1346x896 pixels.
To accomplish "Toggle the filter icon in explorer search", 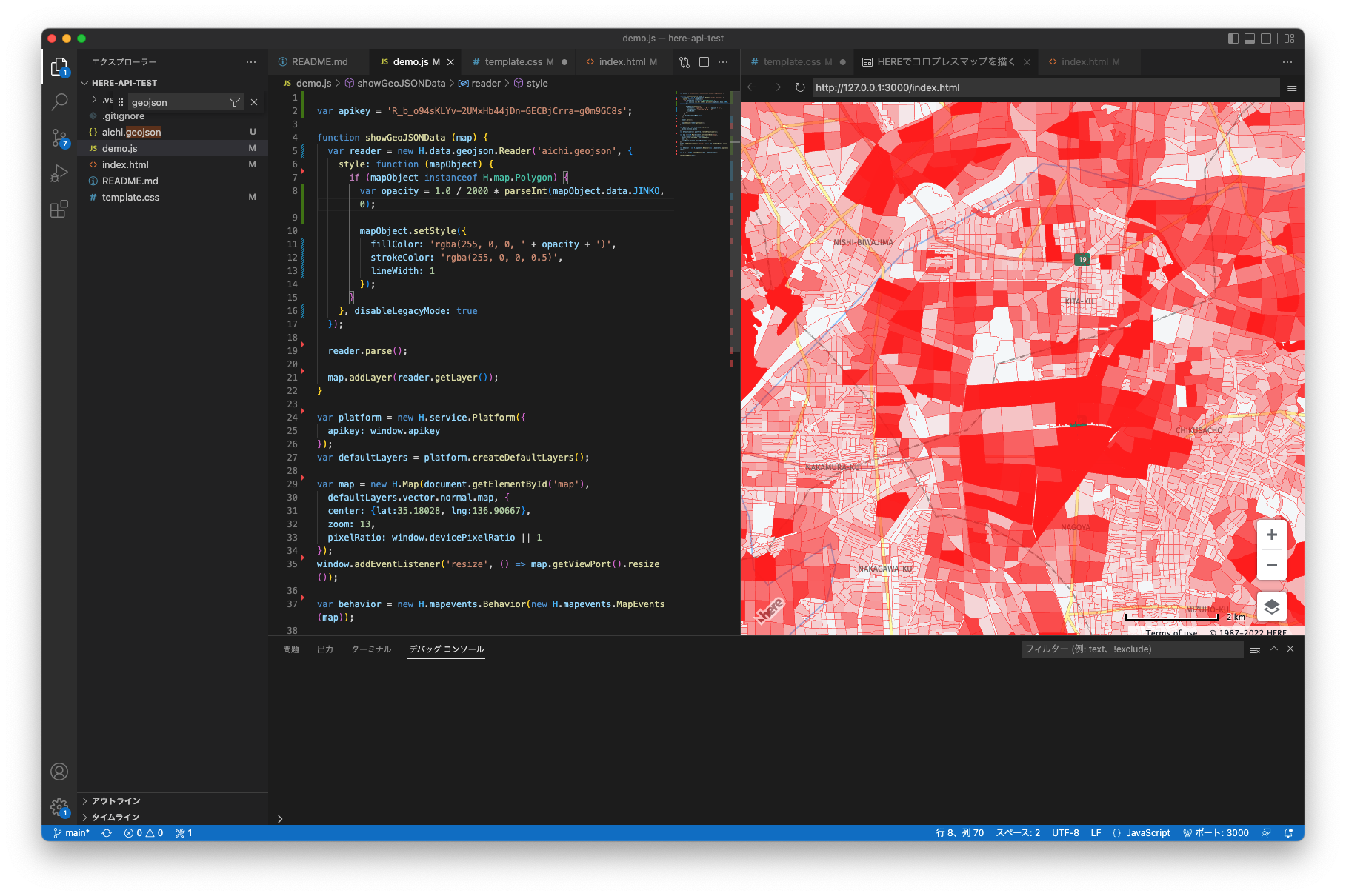I will point(235,102).
